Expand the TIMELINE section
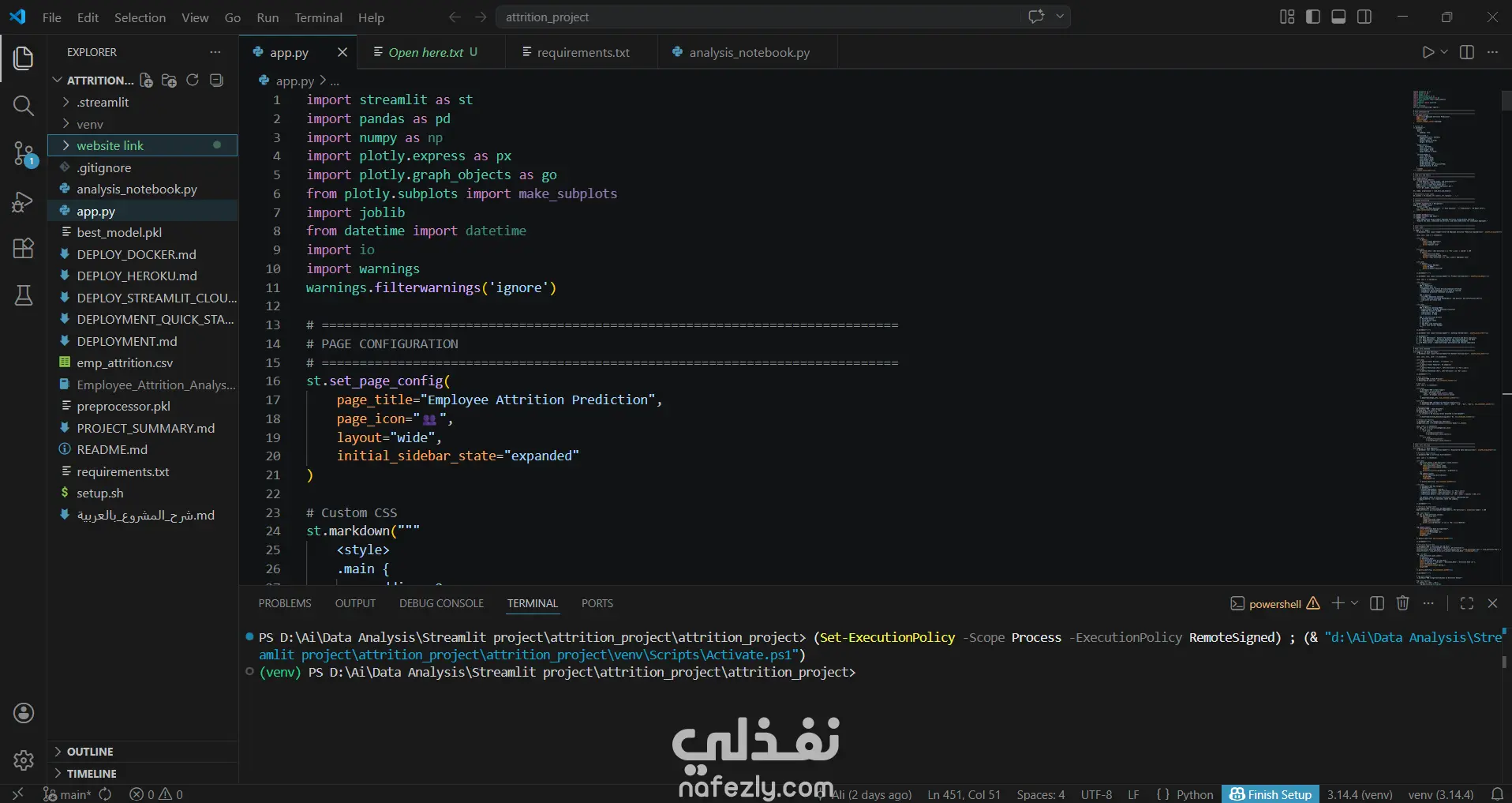Image resolution: width=1512 pixels, height=803 pixels. pos(142,774)
